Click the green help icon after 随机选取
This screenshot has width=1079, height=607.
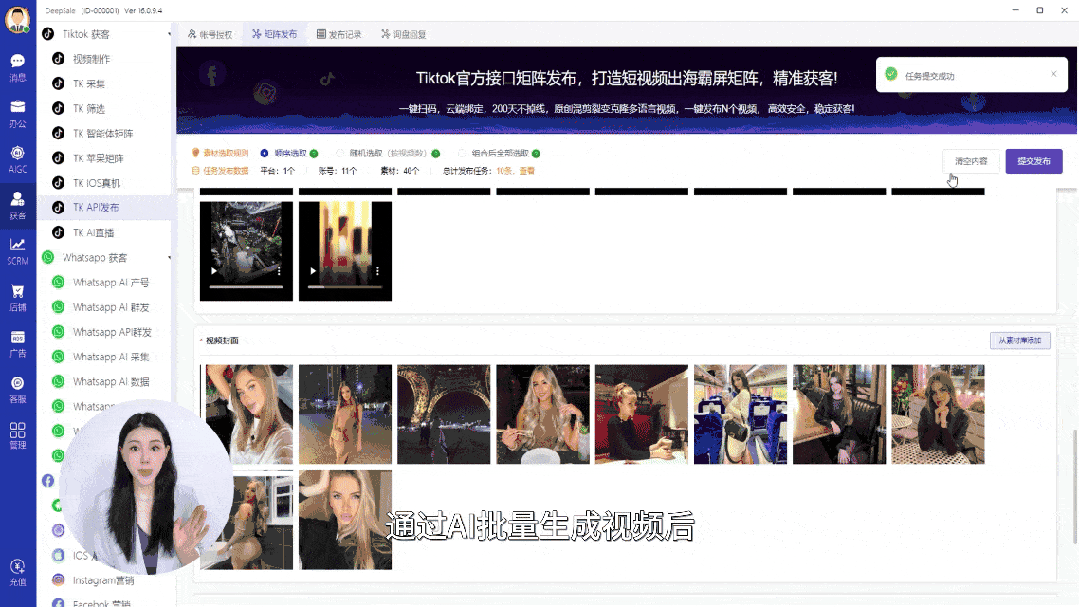[436, 153]
